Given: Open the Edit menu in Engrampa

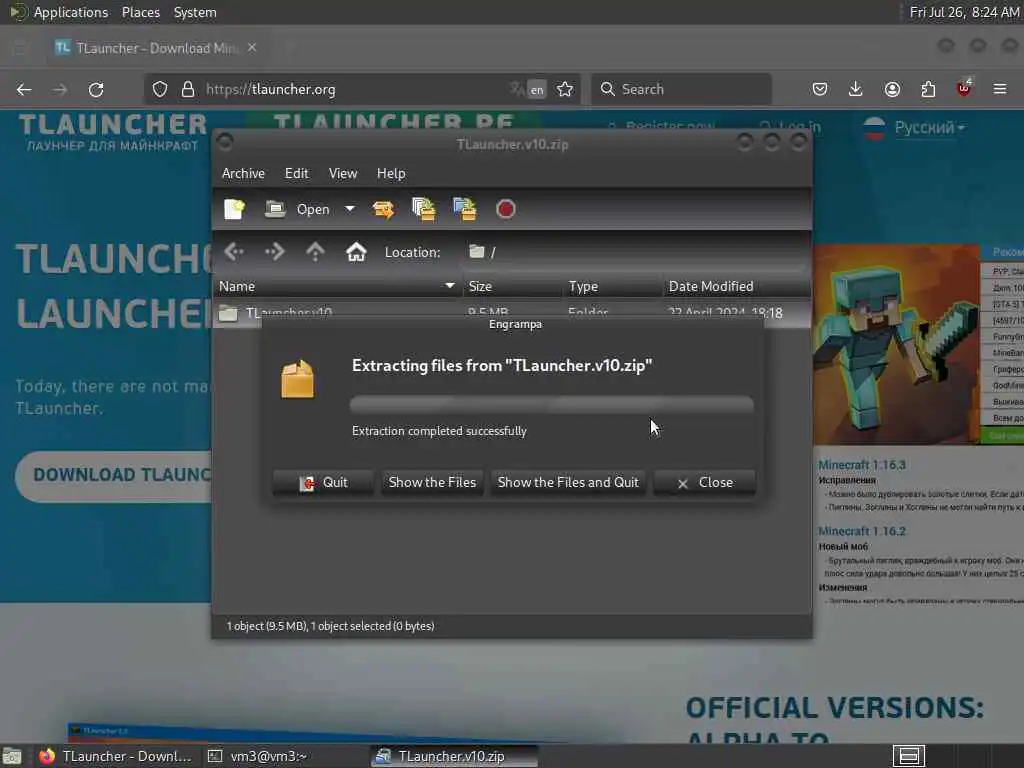Looking at the screenshot, I should 296,173.
